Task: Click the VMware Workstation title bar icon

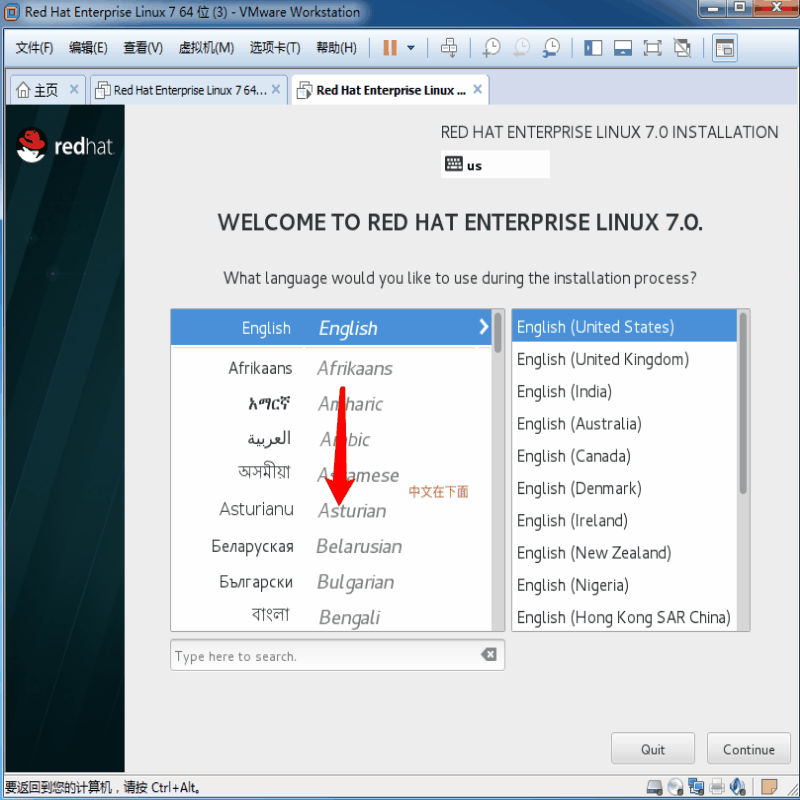Action: coord(12,12)
